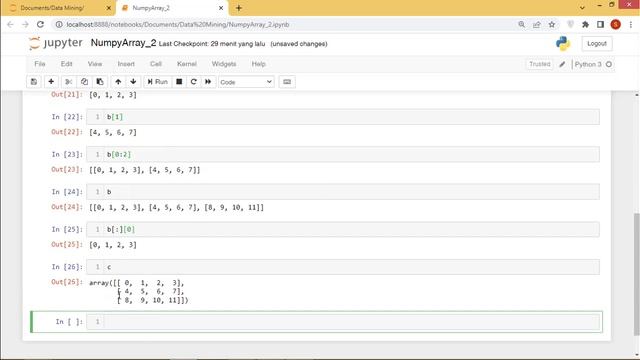Move selected cell down arrow

click(x=133, y=82)
